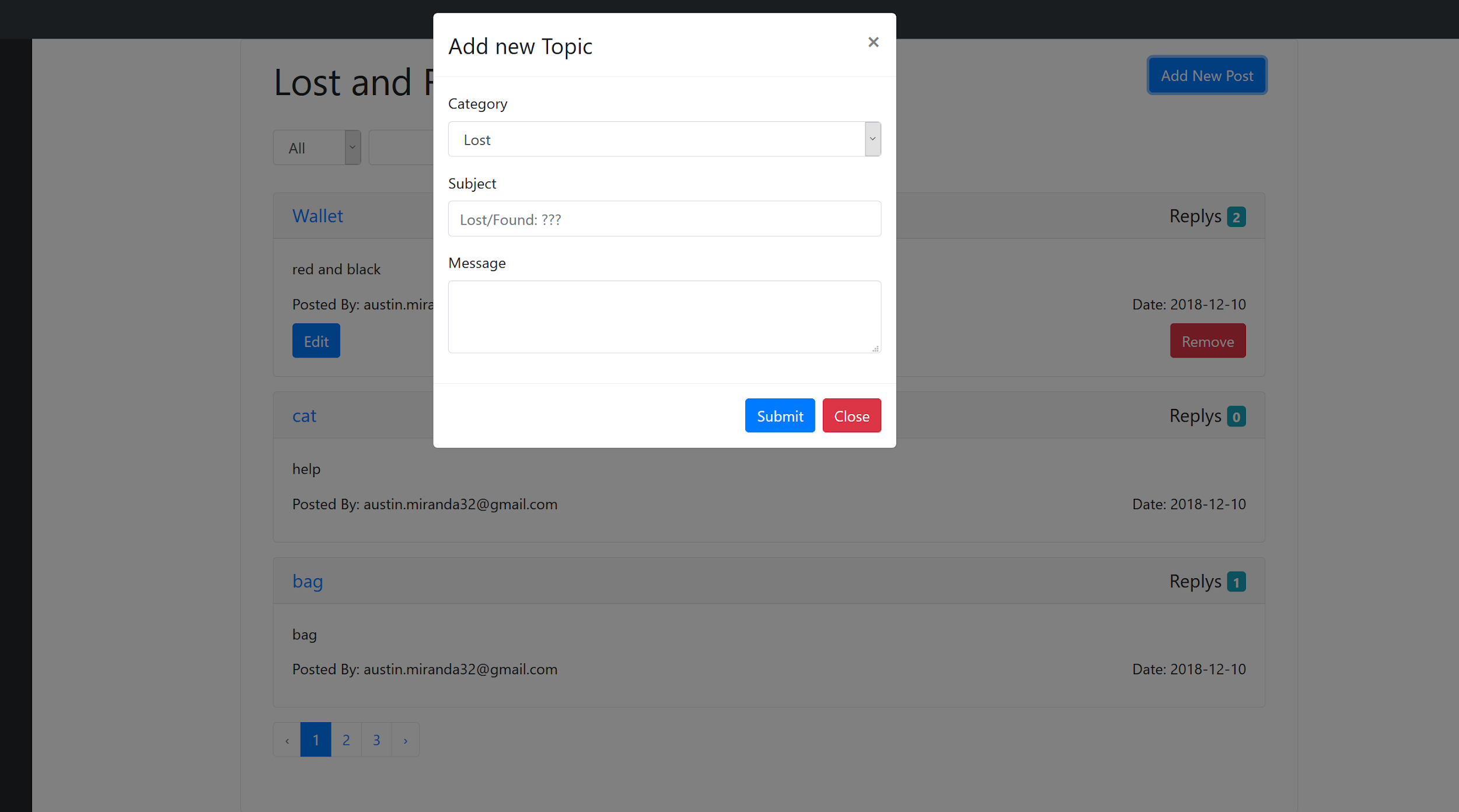Click the next page arrow

coord(406,740)
